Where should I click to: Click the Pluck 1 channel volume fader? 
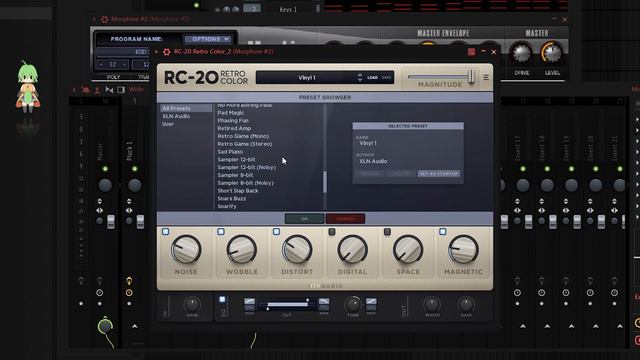point(140,221)
